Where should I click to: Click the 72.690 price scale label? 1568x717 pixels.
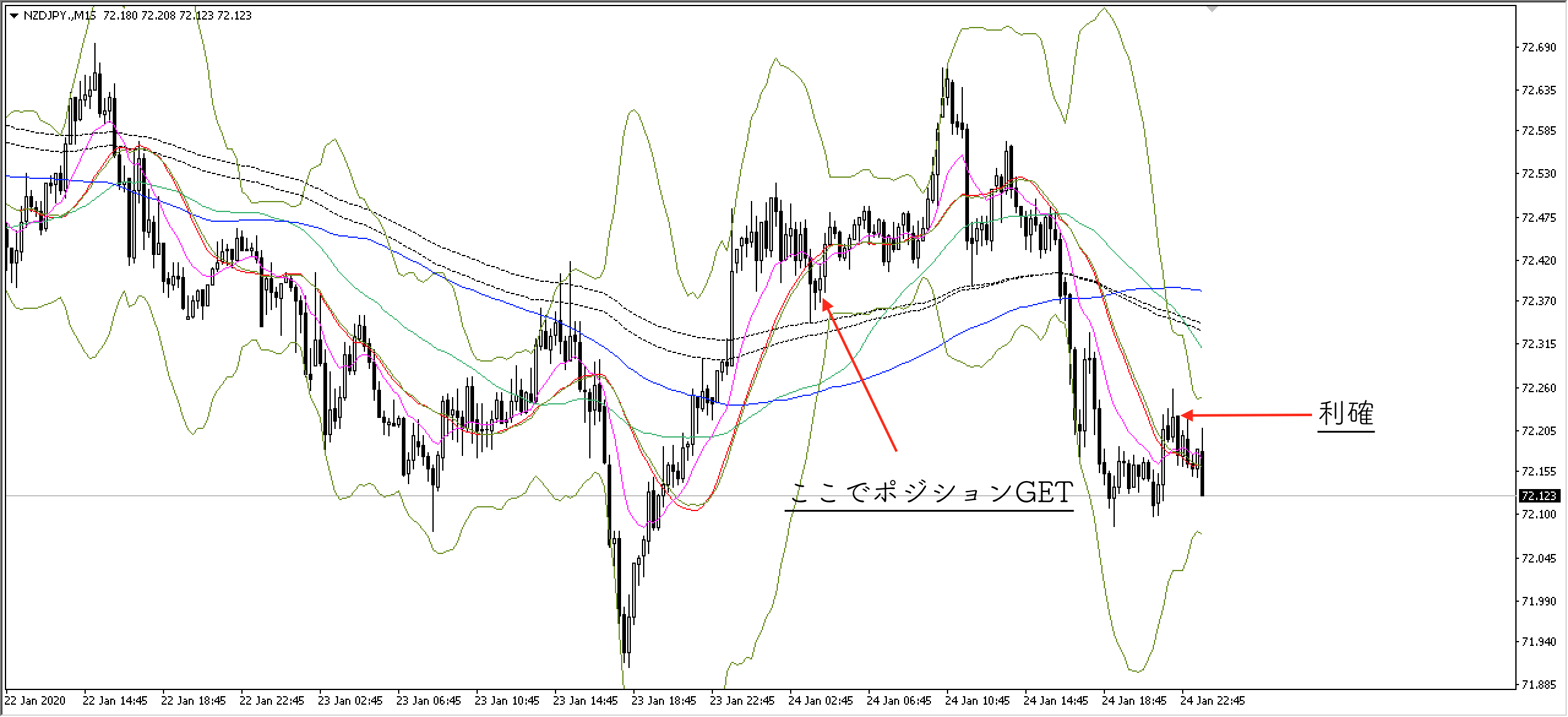1539,47
